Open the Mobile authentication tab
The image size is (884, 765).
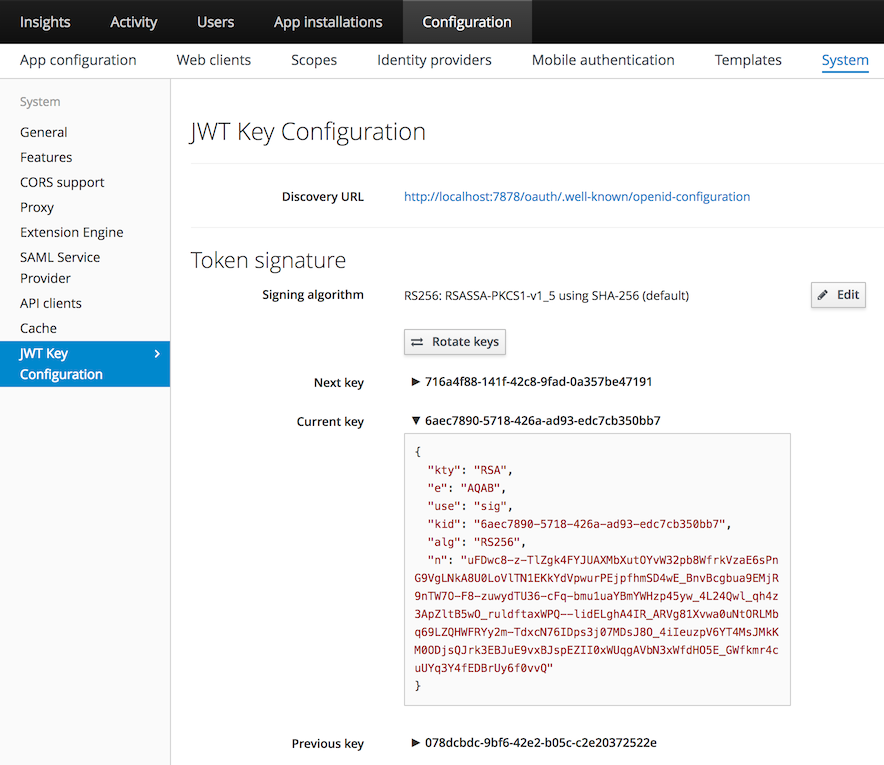click(602, 60)
